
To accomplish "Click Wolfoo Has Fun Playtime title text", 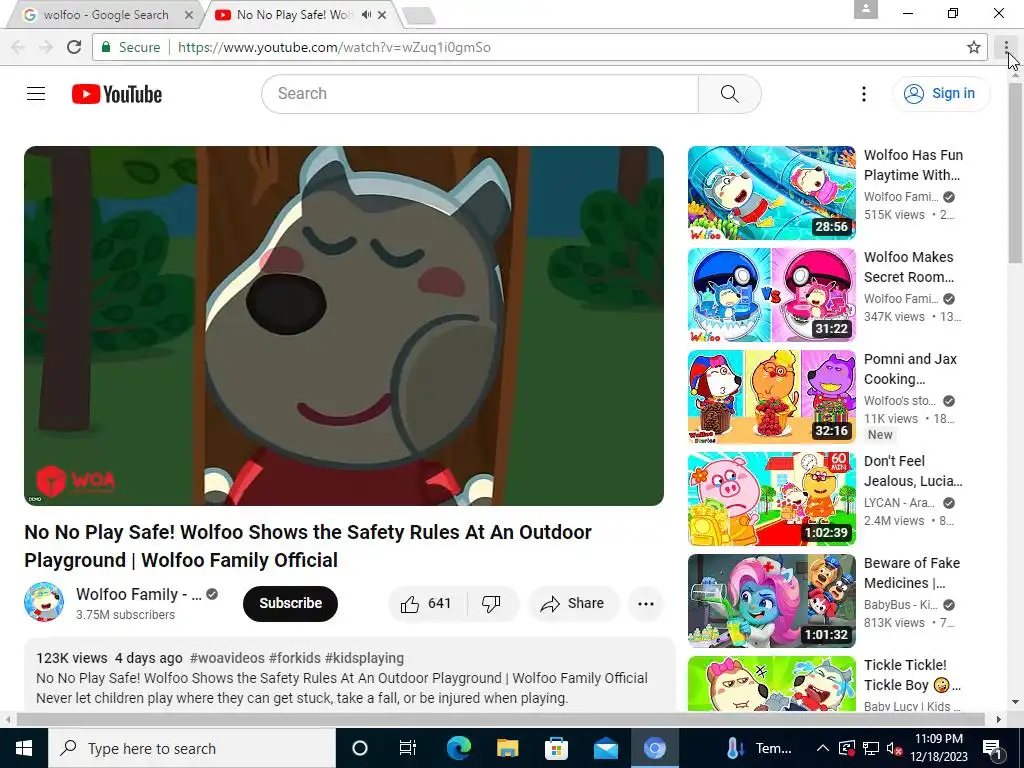I will [913, 165].
